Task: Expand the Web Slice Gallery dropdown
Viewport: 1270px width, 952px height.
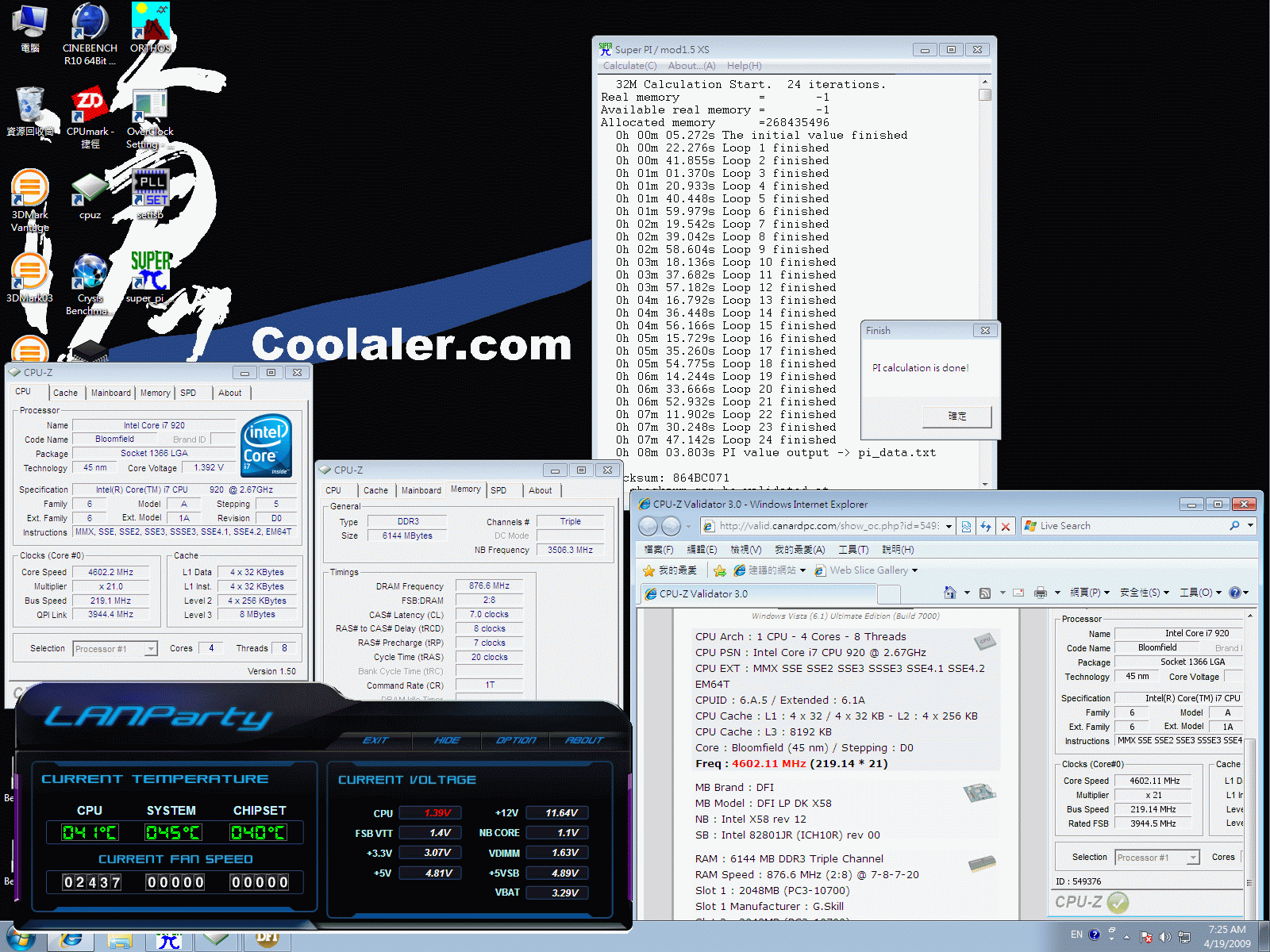Action: pos(914,570)
